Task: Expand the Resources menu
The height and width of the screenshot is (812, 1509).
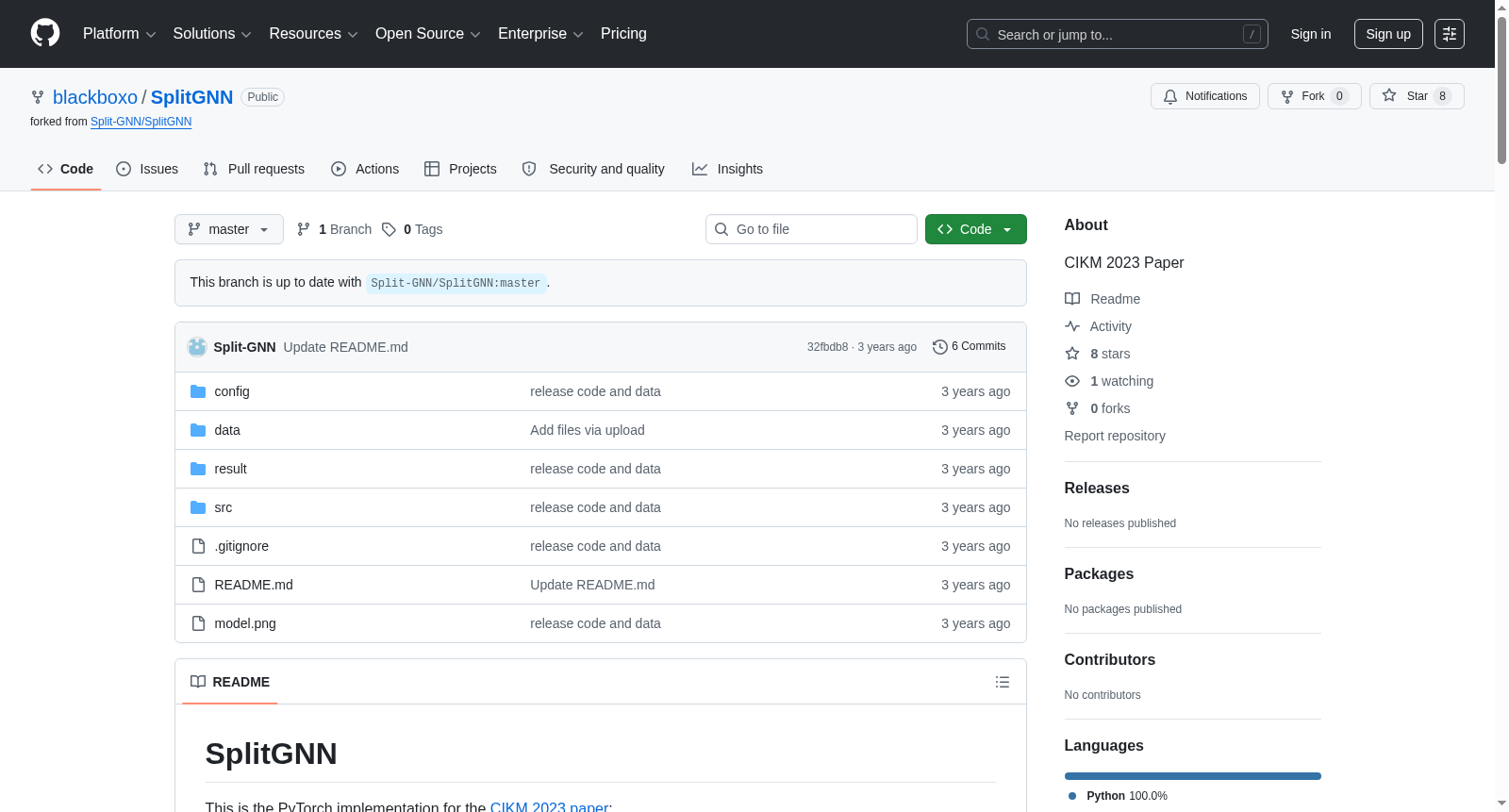Action: pyautogui.click(x=314, y=34)
